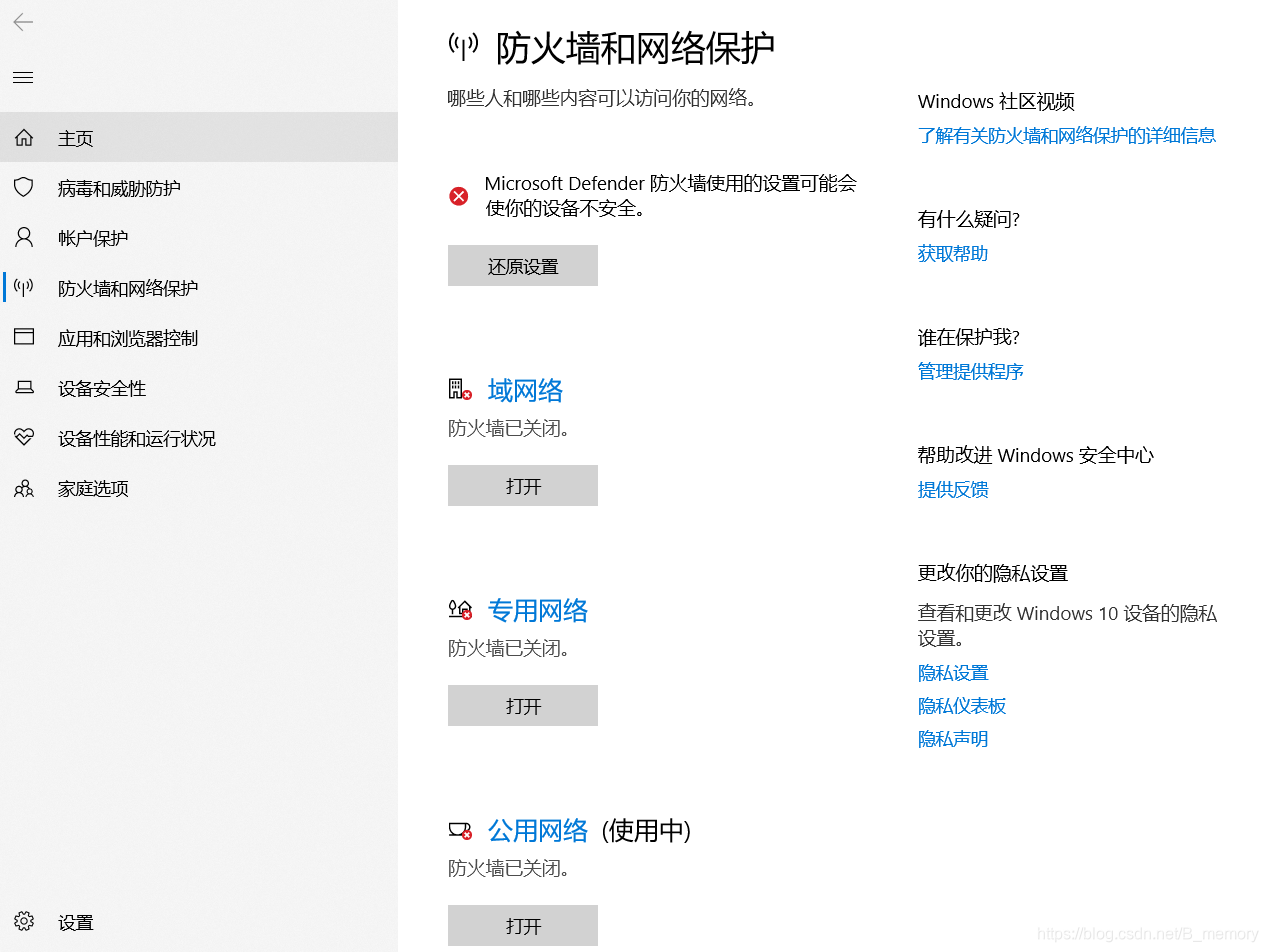Image resolution: width=1268 pixels, height=952 pixels.
Task: Select 家庭选项 in the sidebar
Action: pos(199,488)
